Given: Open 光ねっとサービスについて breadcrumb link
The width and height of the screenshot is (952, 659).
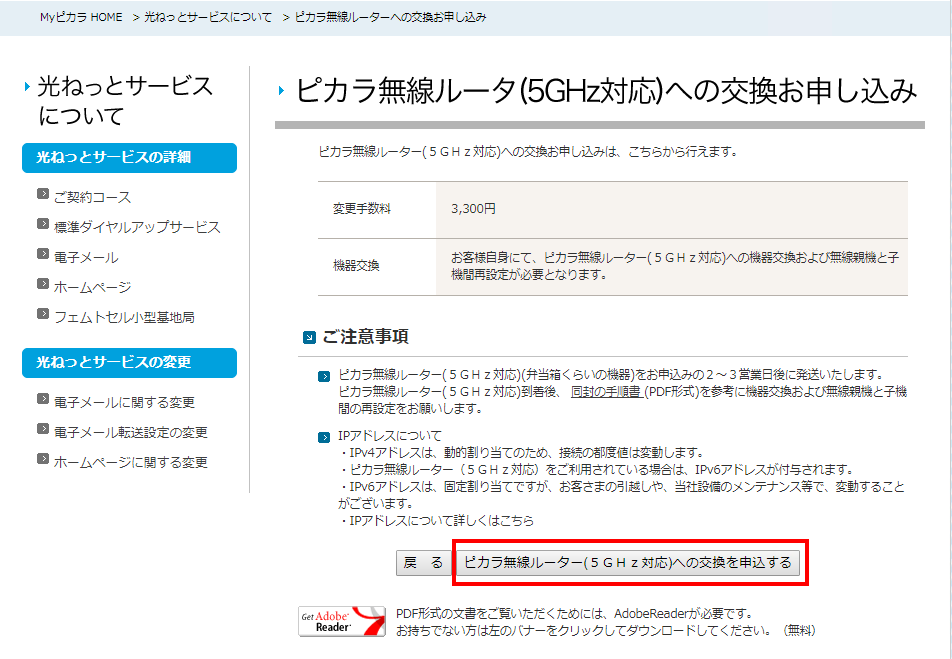Looking at the screenshot, I should pos(208,17).
